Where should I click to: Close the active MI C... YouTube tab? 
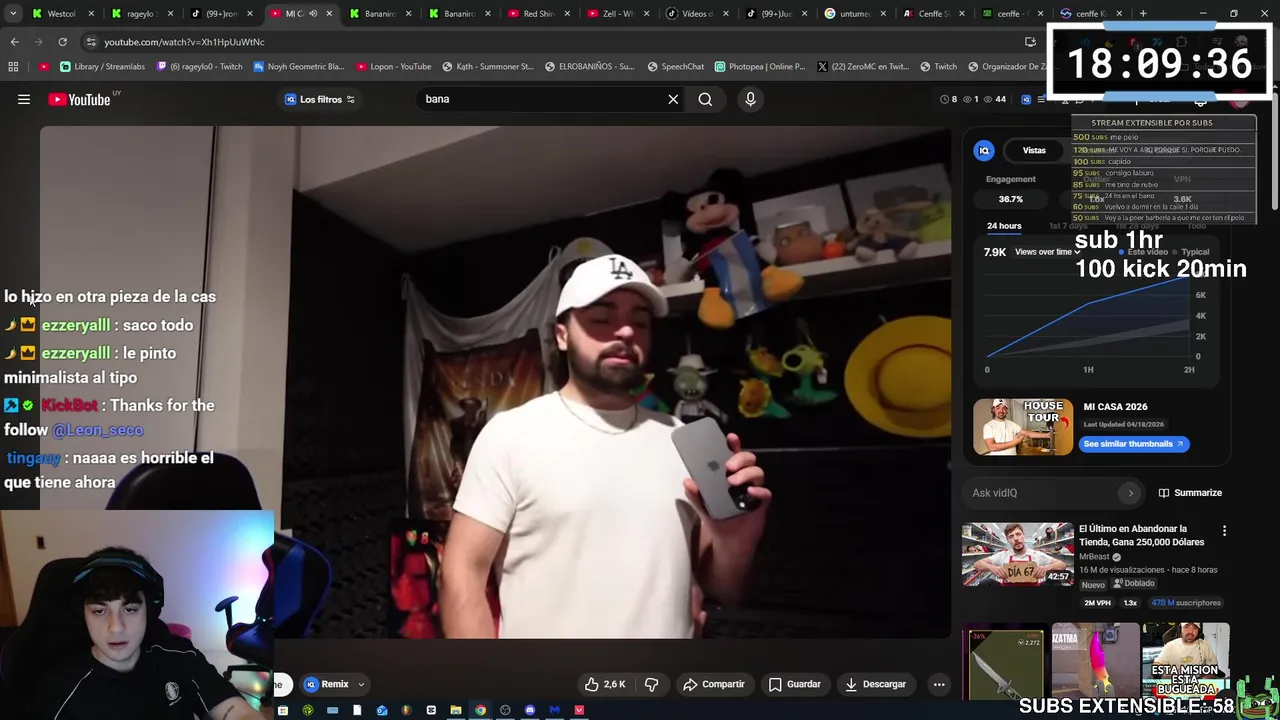(329, 14)
